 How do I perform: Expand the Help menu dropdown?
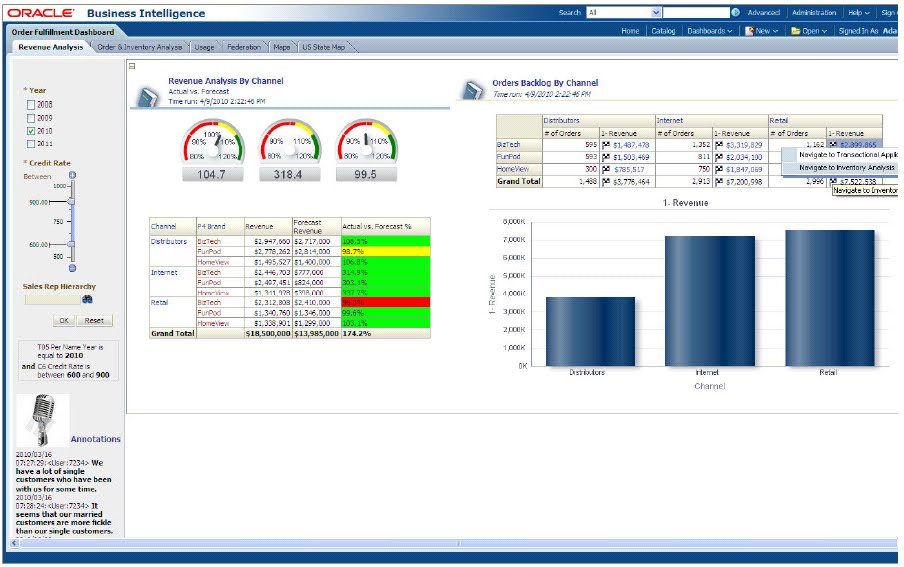pos(859,13)
